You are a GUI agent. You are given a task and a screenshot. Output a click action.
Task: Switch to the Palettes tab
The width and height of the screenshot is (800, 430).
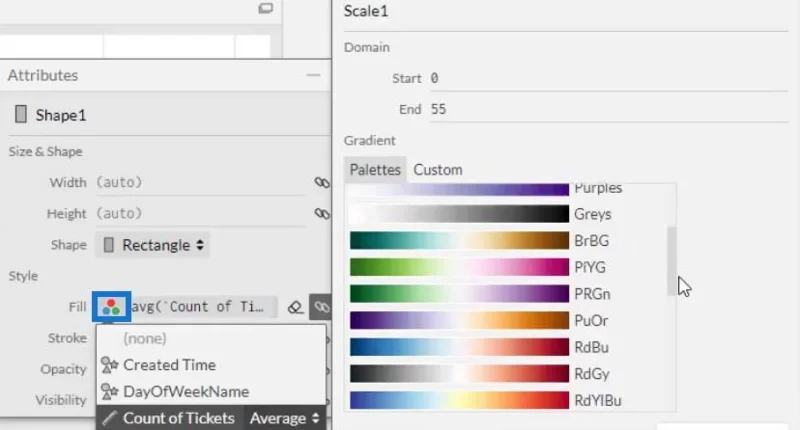(x=375, y=170)
